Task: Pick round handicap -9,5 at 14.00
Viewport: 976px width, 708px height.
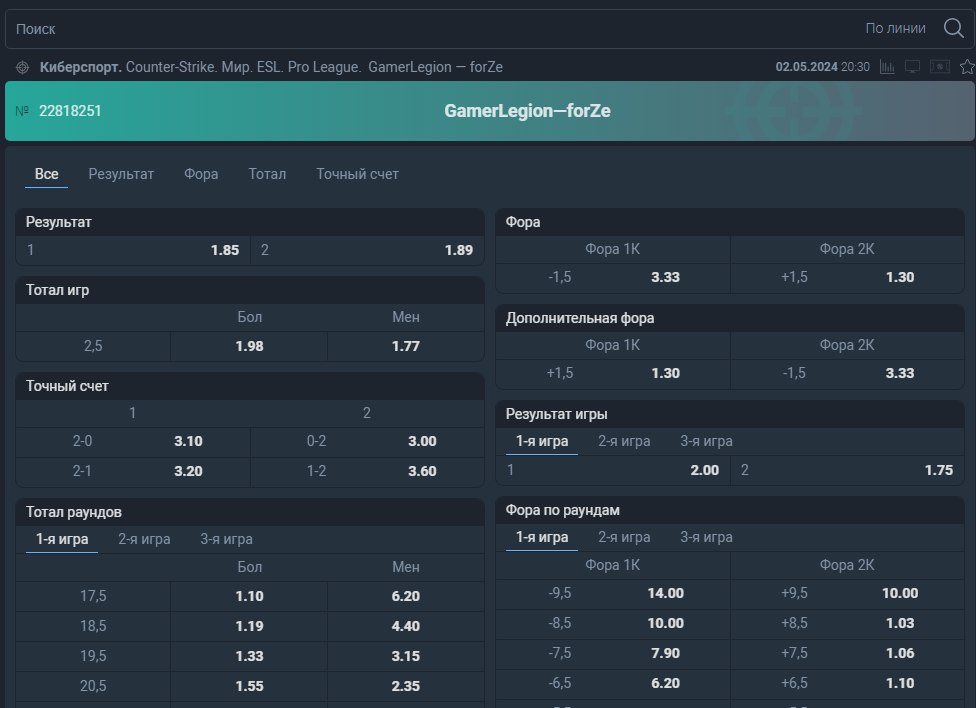Action: coord(612,593)
